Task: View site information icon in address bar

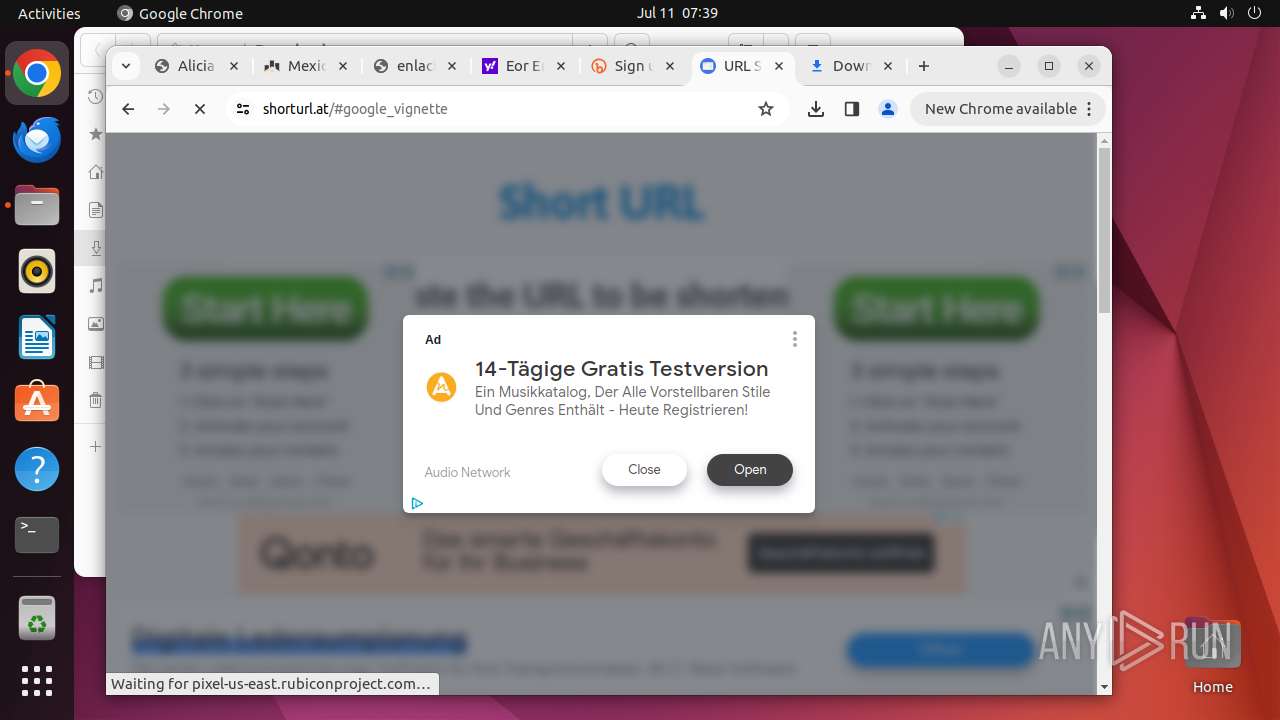Action: pos(243,109)
